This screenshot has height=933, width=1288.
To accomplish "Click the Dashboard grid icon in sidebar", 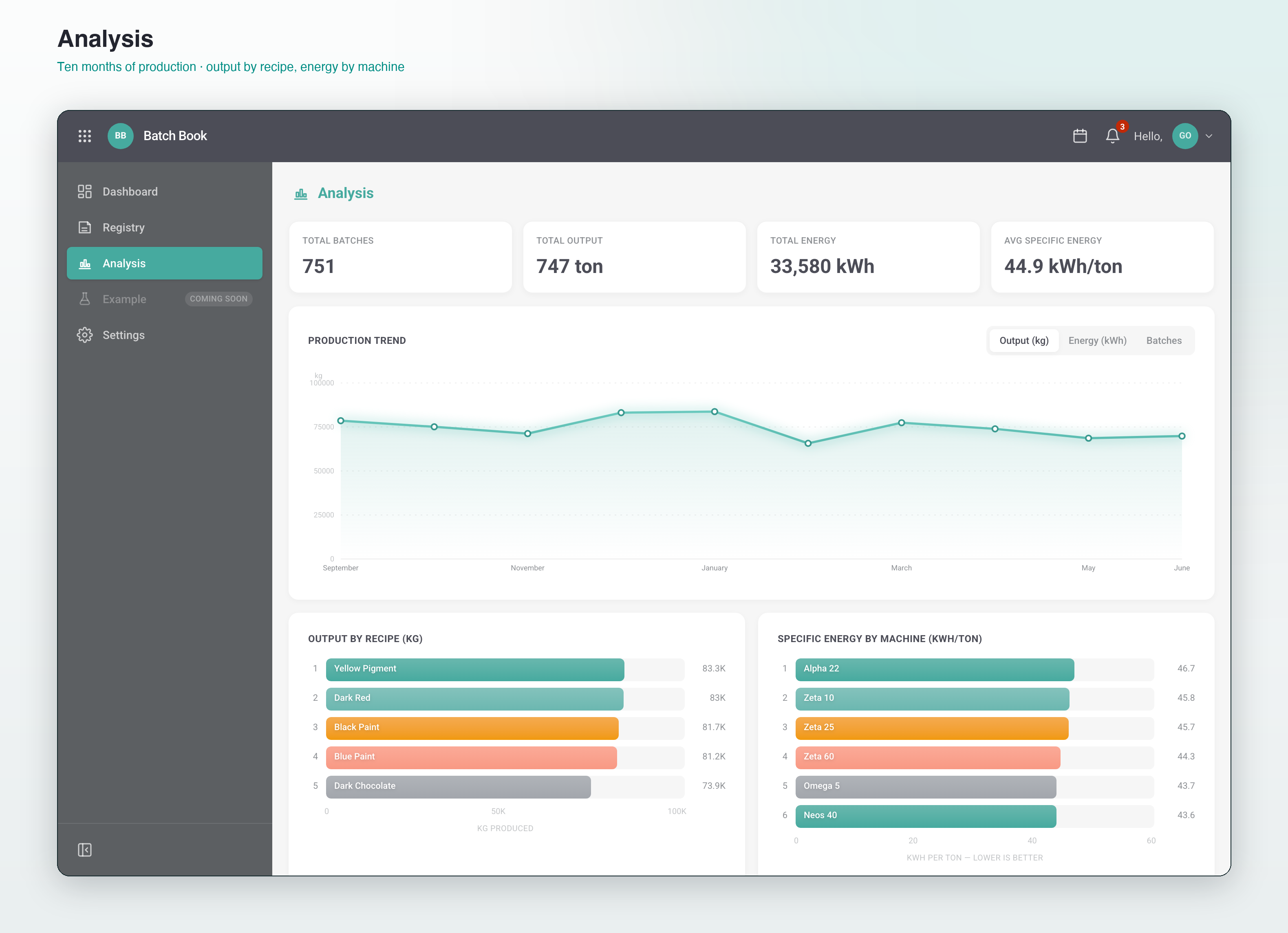I will pyautogui.click(x=85, y=192).
